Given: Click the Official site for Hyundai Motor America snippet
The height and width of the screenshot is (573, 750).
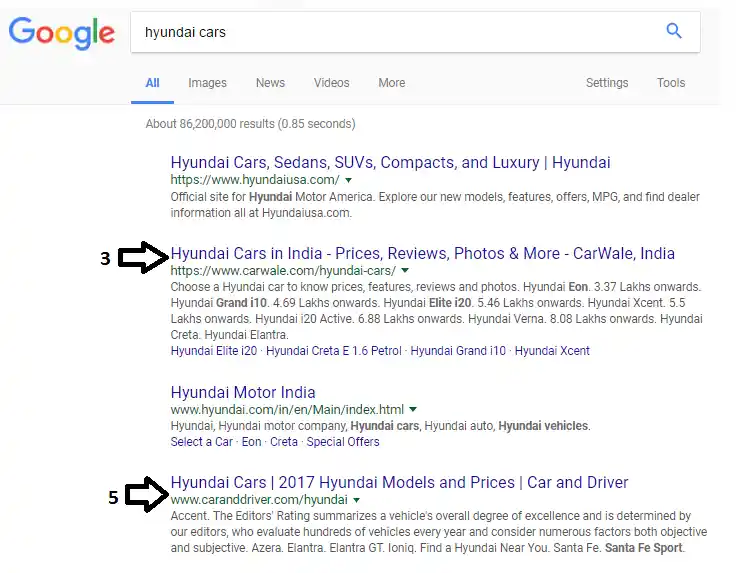Looking at the screenshot, I should (435, 205).
